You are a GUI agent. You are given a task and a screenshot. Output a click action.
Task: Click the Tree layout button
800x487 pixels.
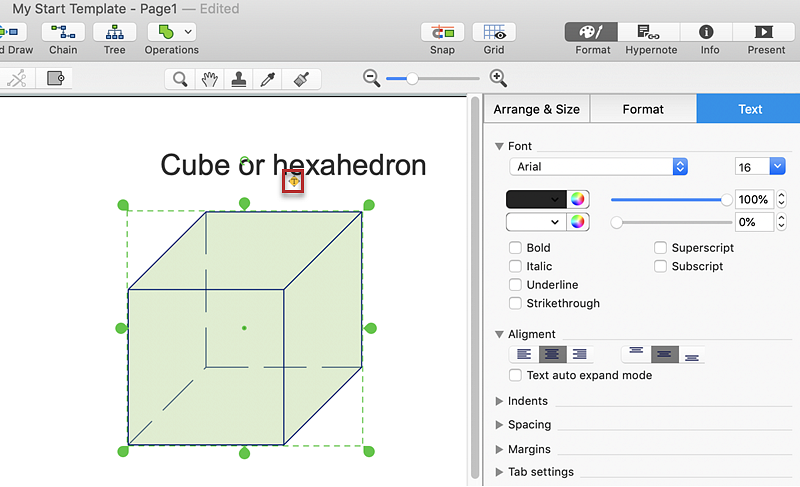click(115, 32)
